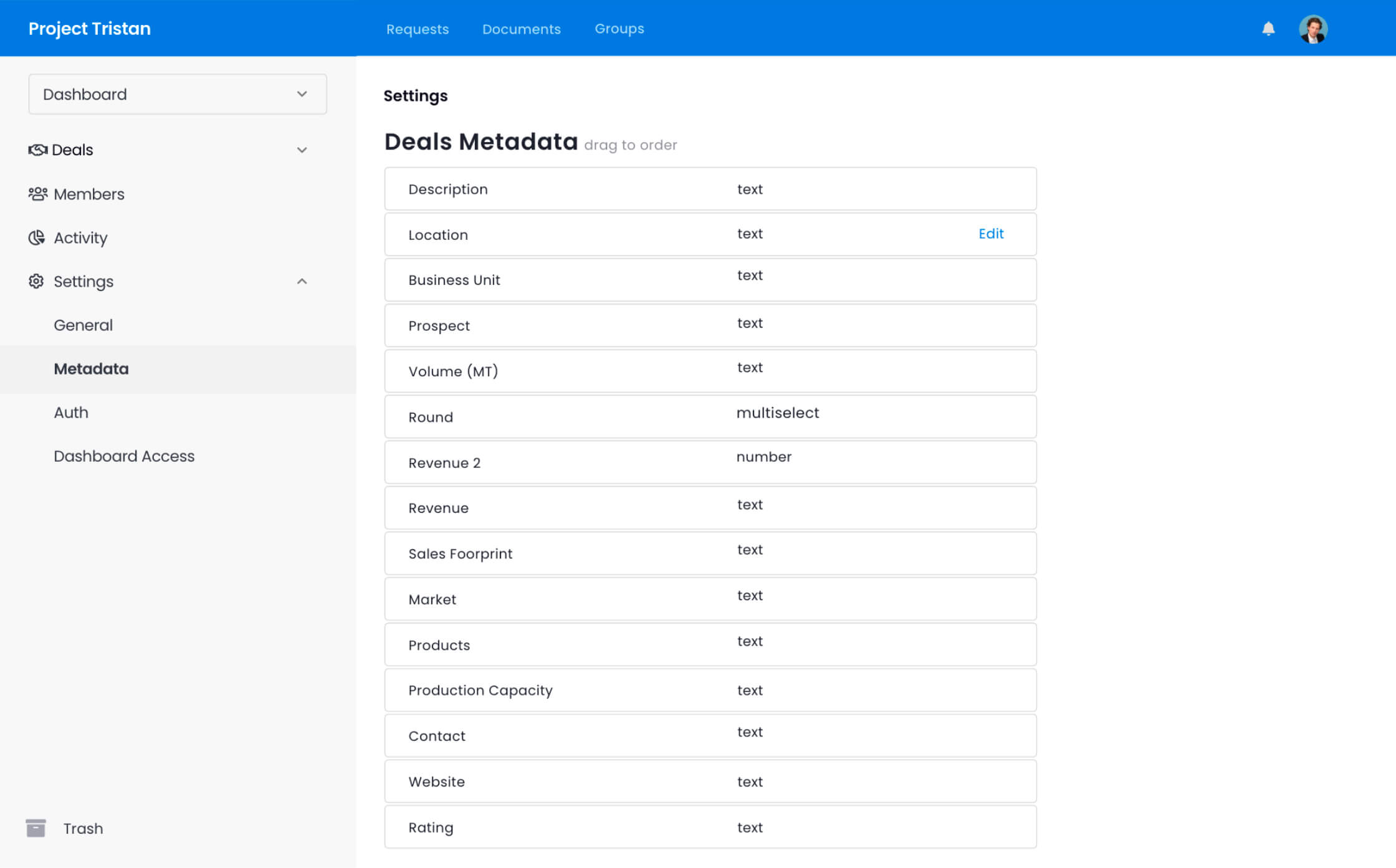This screenshot has width=1396, height=868.
Task: Click the Deals handshake icon
Action: [37, 150]
